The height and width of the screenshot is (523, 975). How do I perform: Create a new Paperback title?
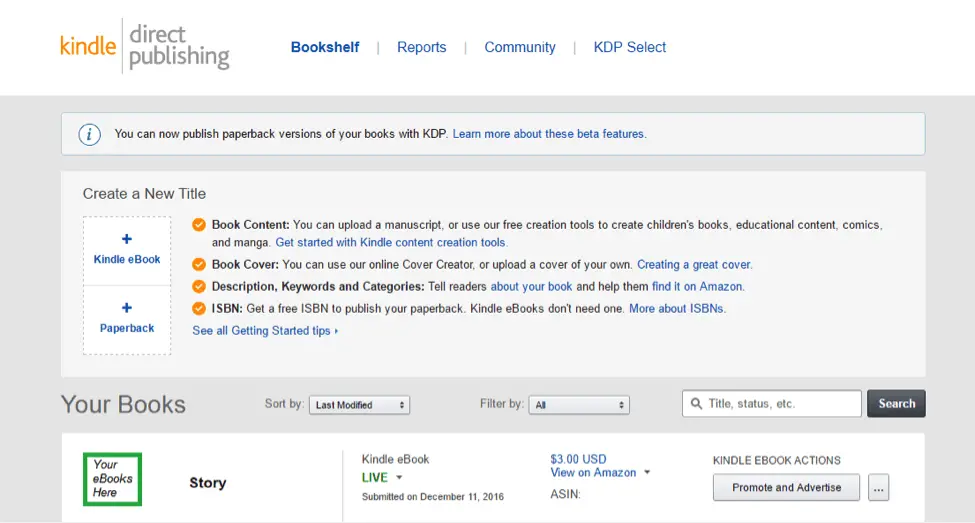[127, 320]
